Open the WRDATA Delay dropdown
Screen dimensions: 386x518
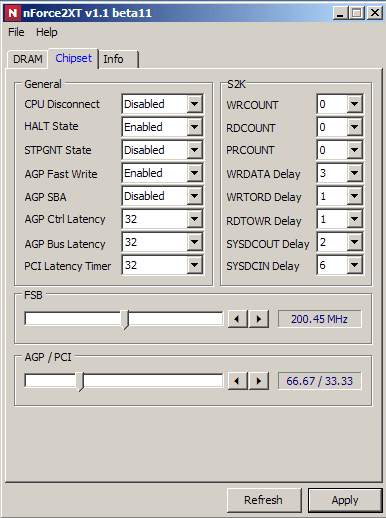tap(340, 173)
